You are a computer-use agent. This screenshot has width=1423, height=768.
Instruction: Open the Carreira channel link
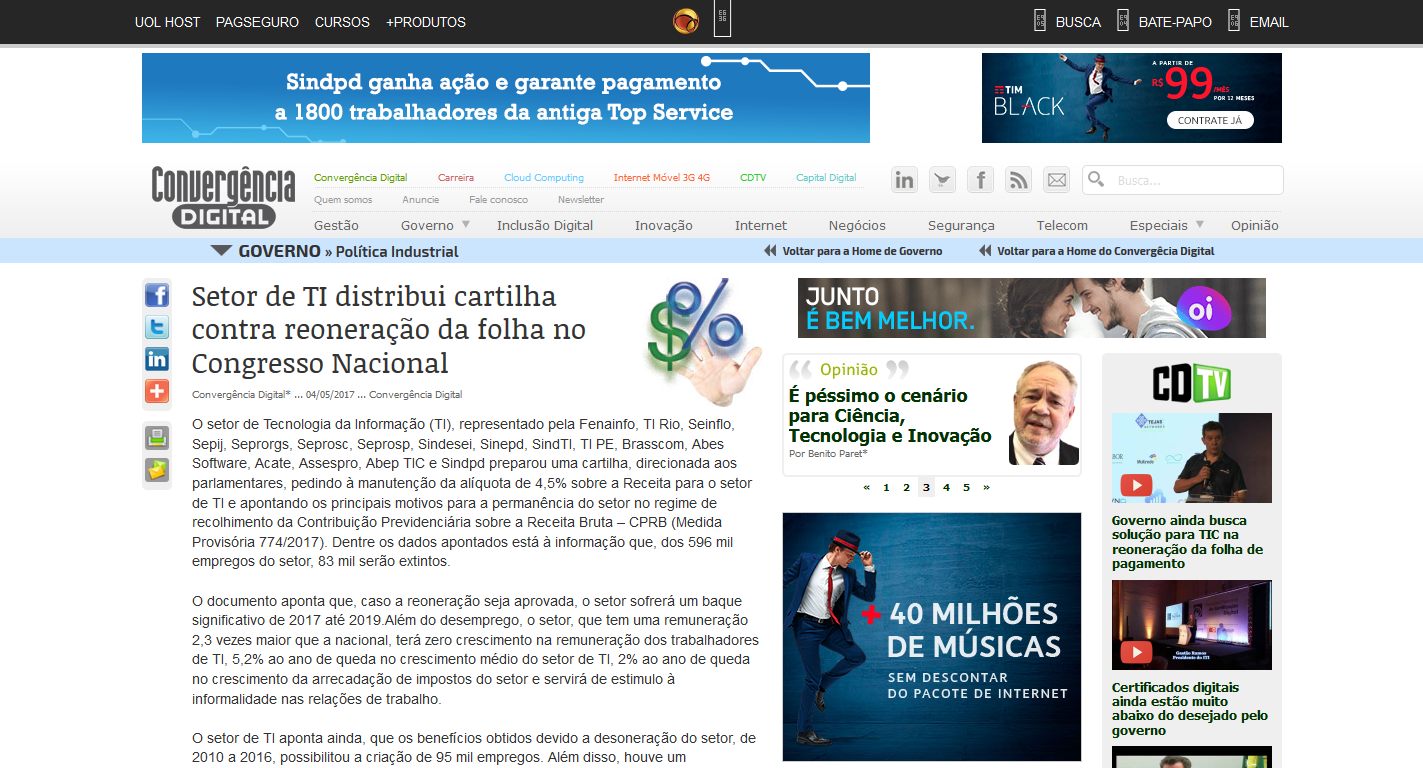[x=456, y=178]
